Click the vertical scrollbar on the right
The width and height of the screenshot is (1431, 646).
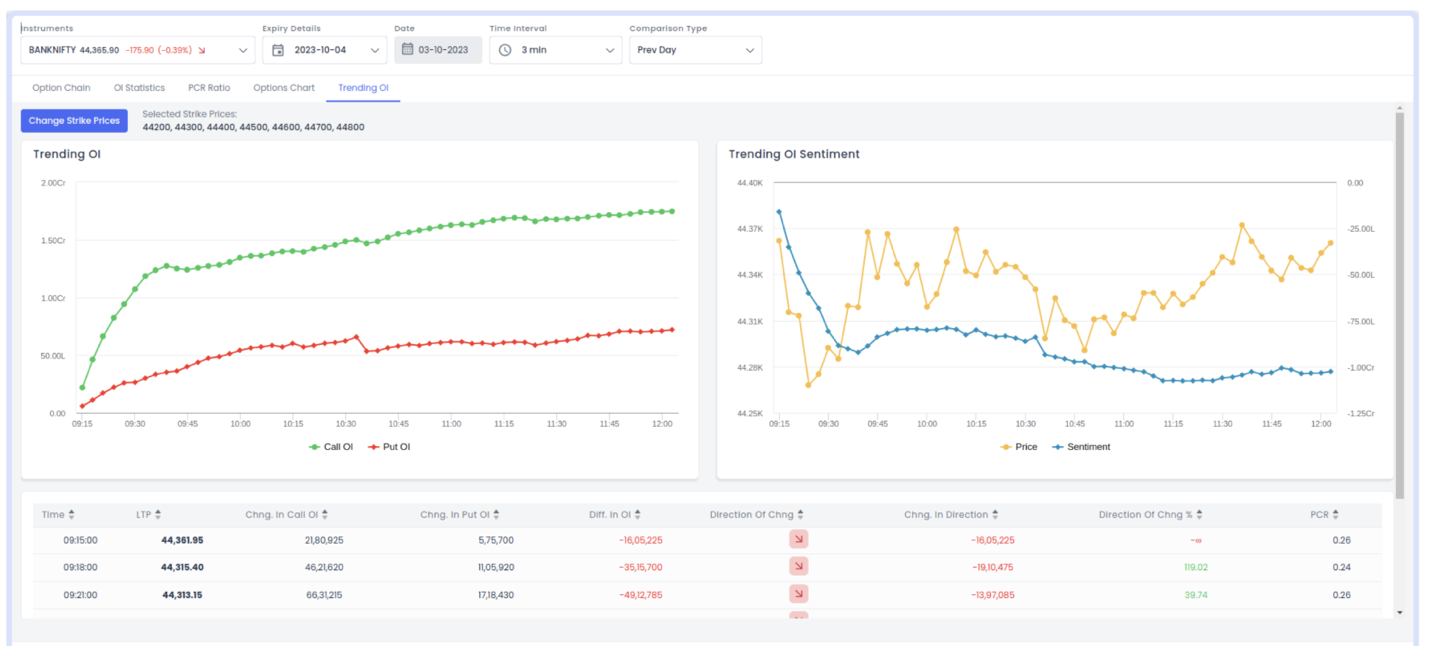[1399, 300]
